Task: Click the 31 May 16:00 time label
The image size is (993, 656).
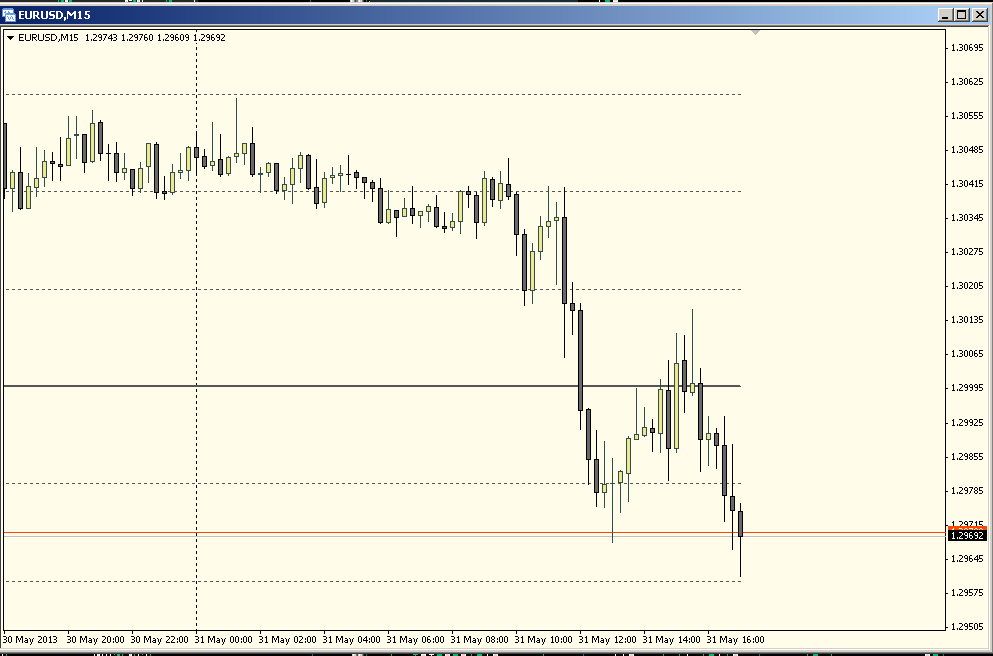Action: click(x=735, y=640)
